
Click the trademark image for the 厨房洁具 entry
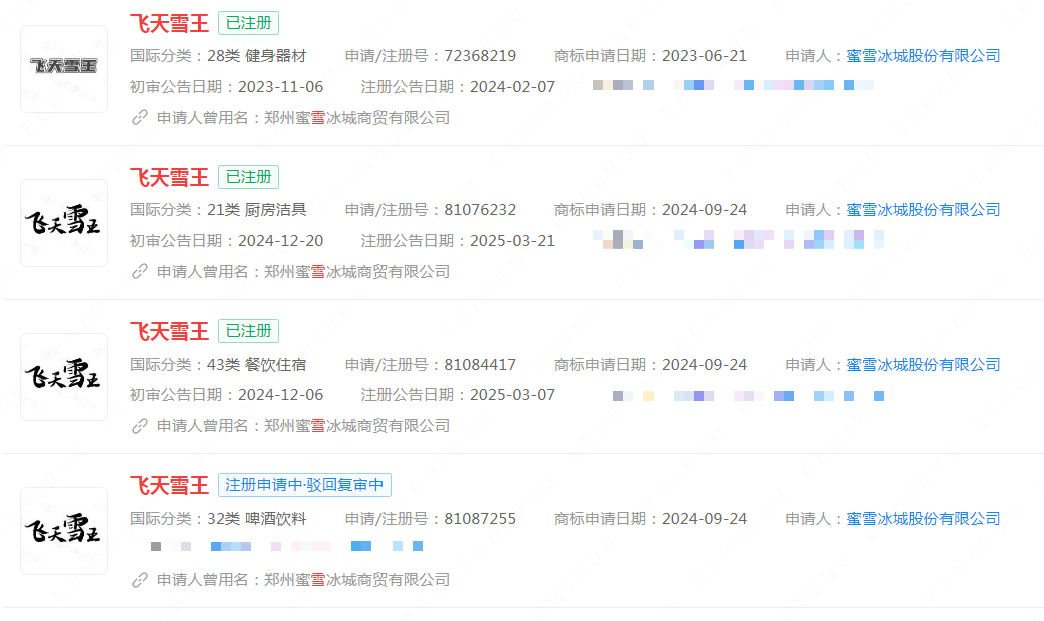63,223
